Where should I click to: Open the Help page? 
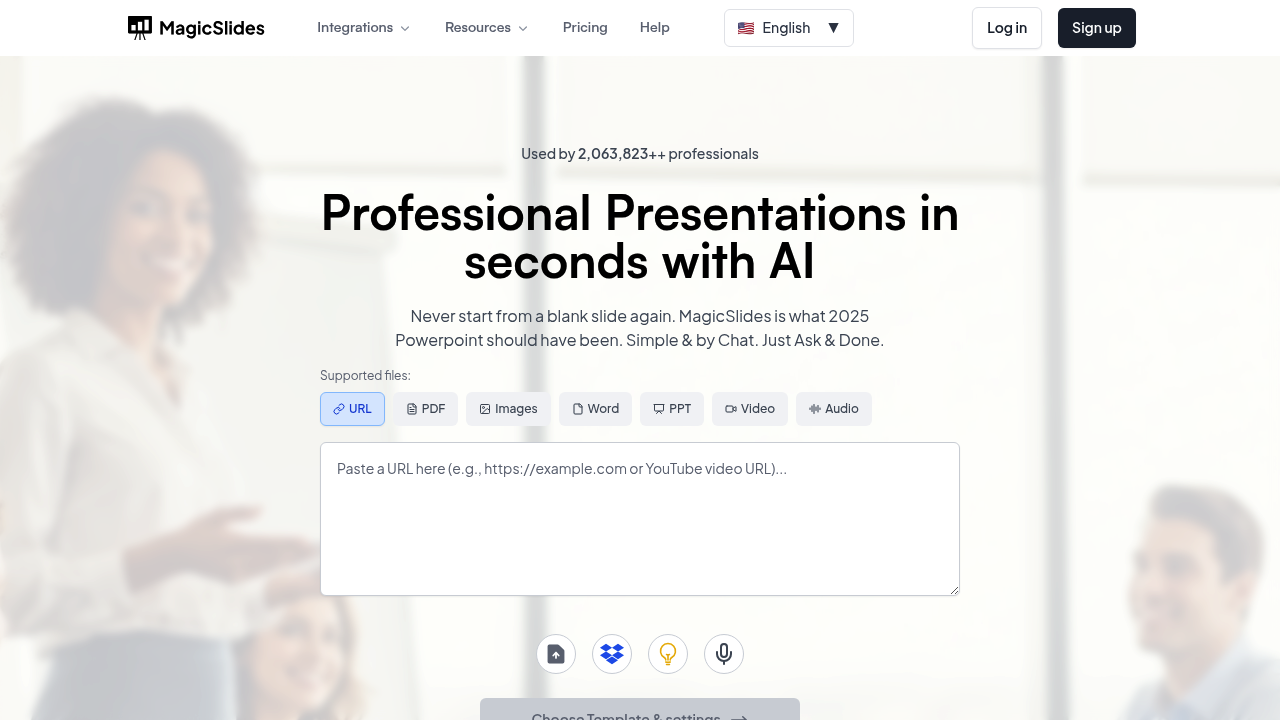point(655,28)
